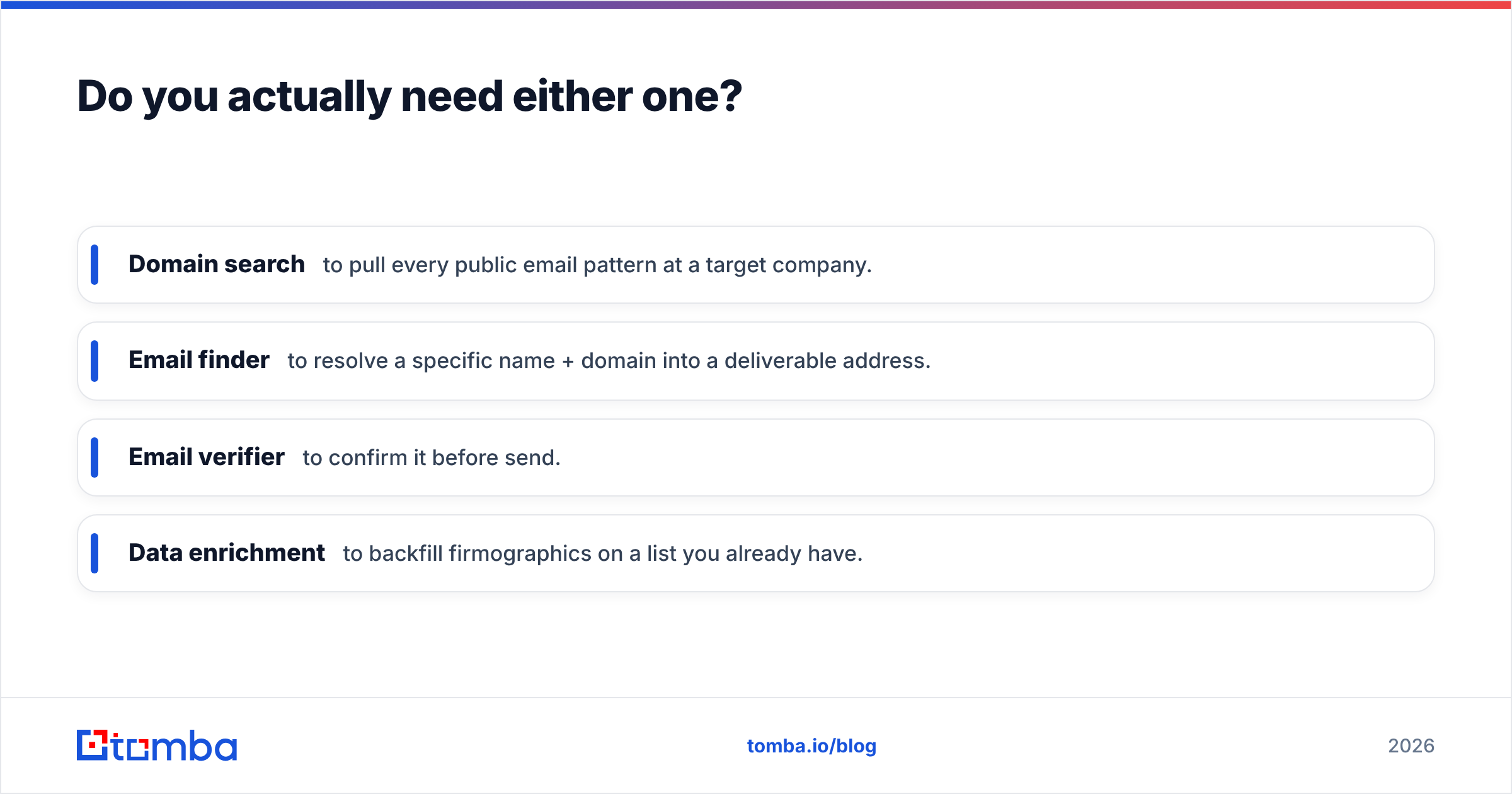Open the tomba.io/blog link
The image size is (1512, 794).
click(x=811, y=746)
